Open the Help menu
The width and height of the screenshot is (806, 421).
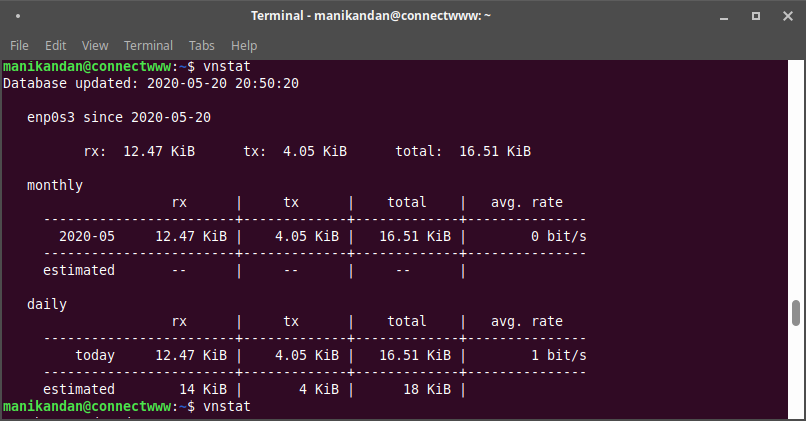coord(244,46)
